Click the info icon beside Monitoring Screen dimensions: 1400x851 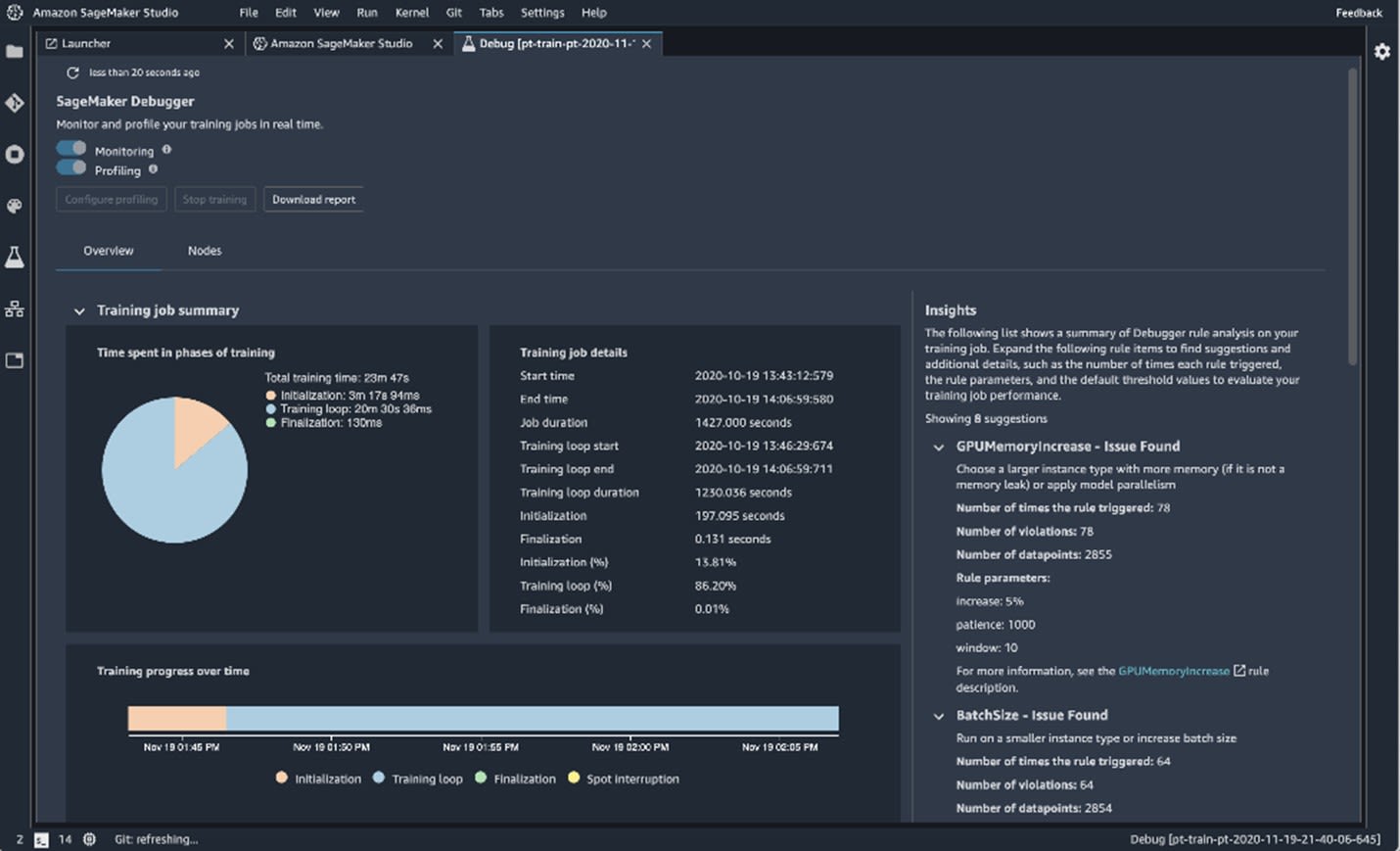(x=166, y=150)
